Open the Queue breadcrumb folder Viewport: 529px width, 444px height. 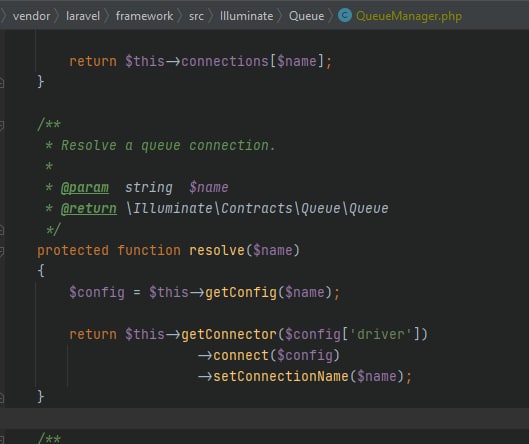pyautogui.click(x=306, y=16)
